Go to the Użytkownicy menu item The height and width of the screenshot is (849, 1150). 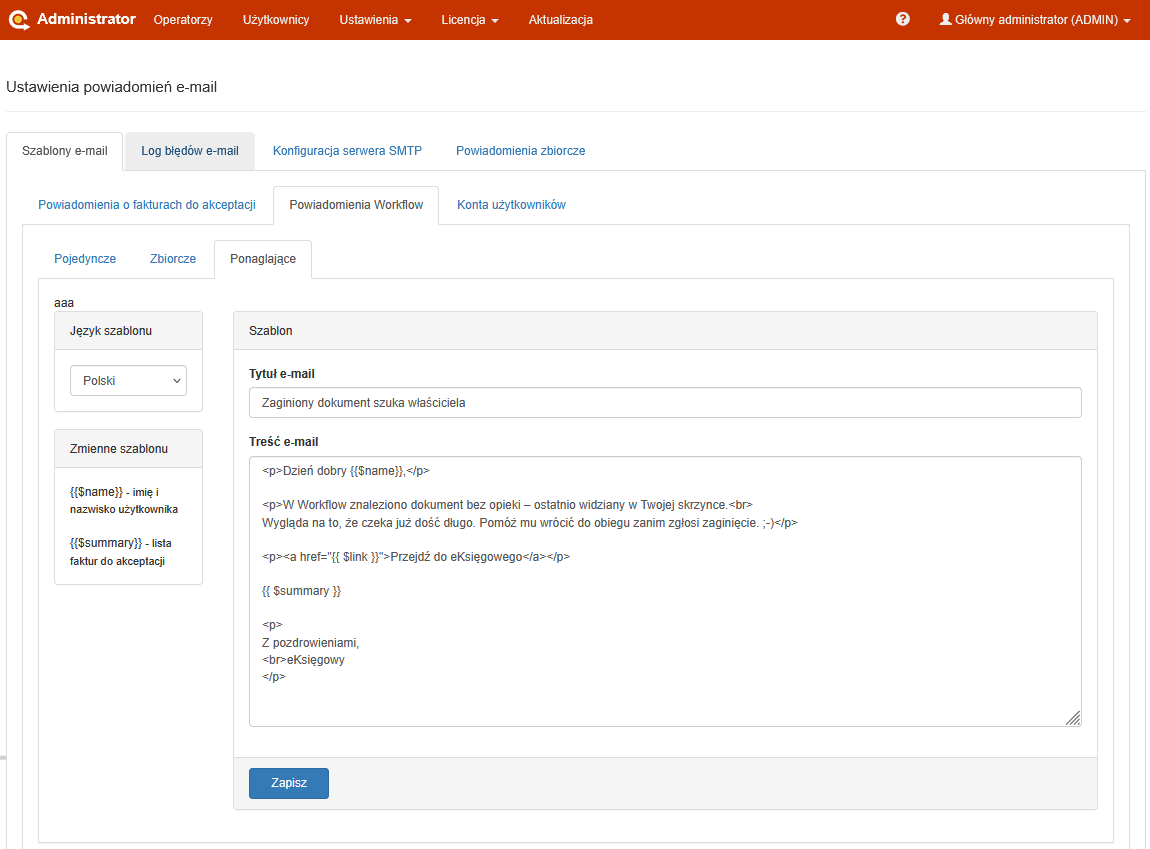pyautogui.click(x=276, y=20)
